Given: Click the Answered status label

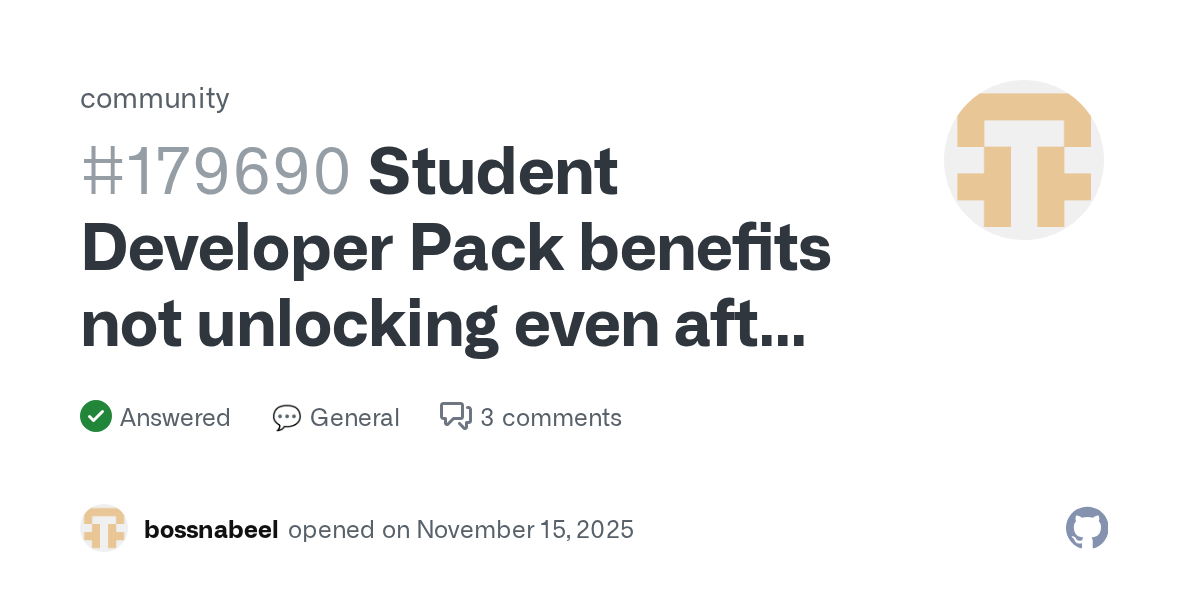Looking at the screenshot, I should click(x=175, y=417).
